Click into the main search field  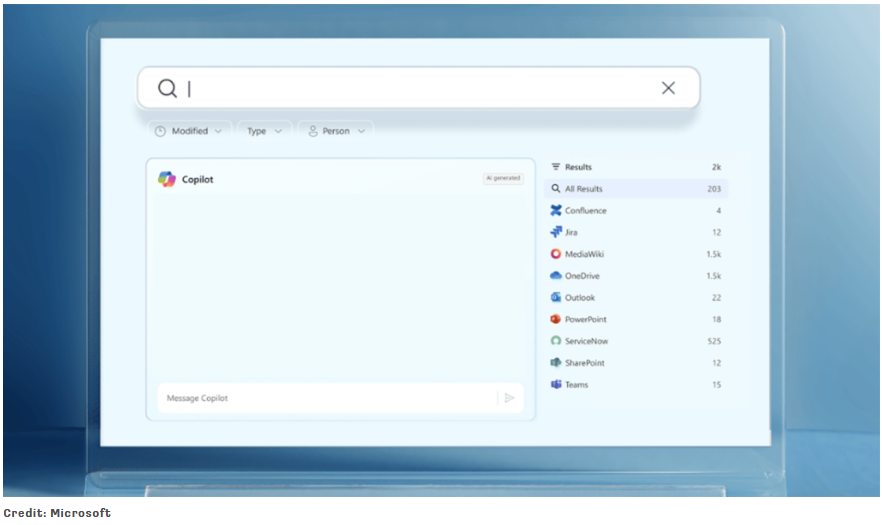point(418,88)
